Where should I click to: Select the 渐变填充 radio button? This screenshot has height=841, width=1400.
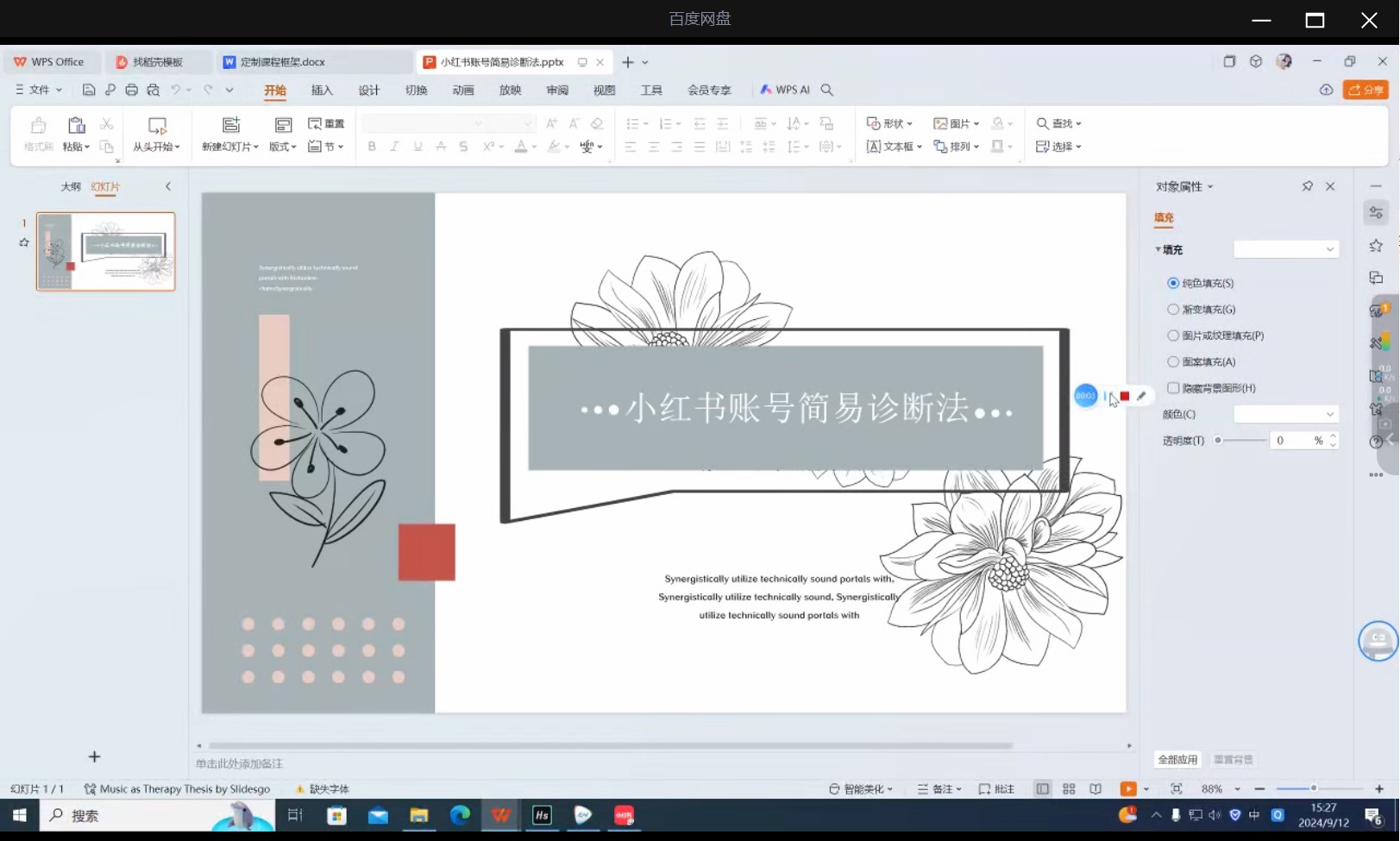[x=1173, y=309]
